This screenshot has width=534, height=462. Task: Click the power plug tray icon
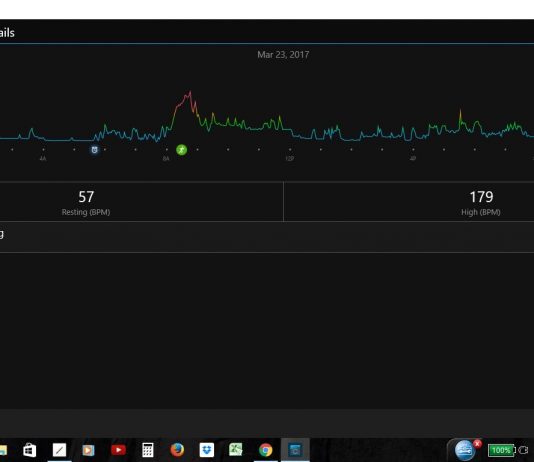click(523, 450)
